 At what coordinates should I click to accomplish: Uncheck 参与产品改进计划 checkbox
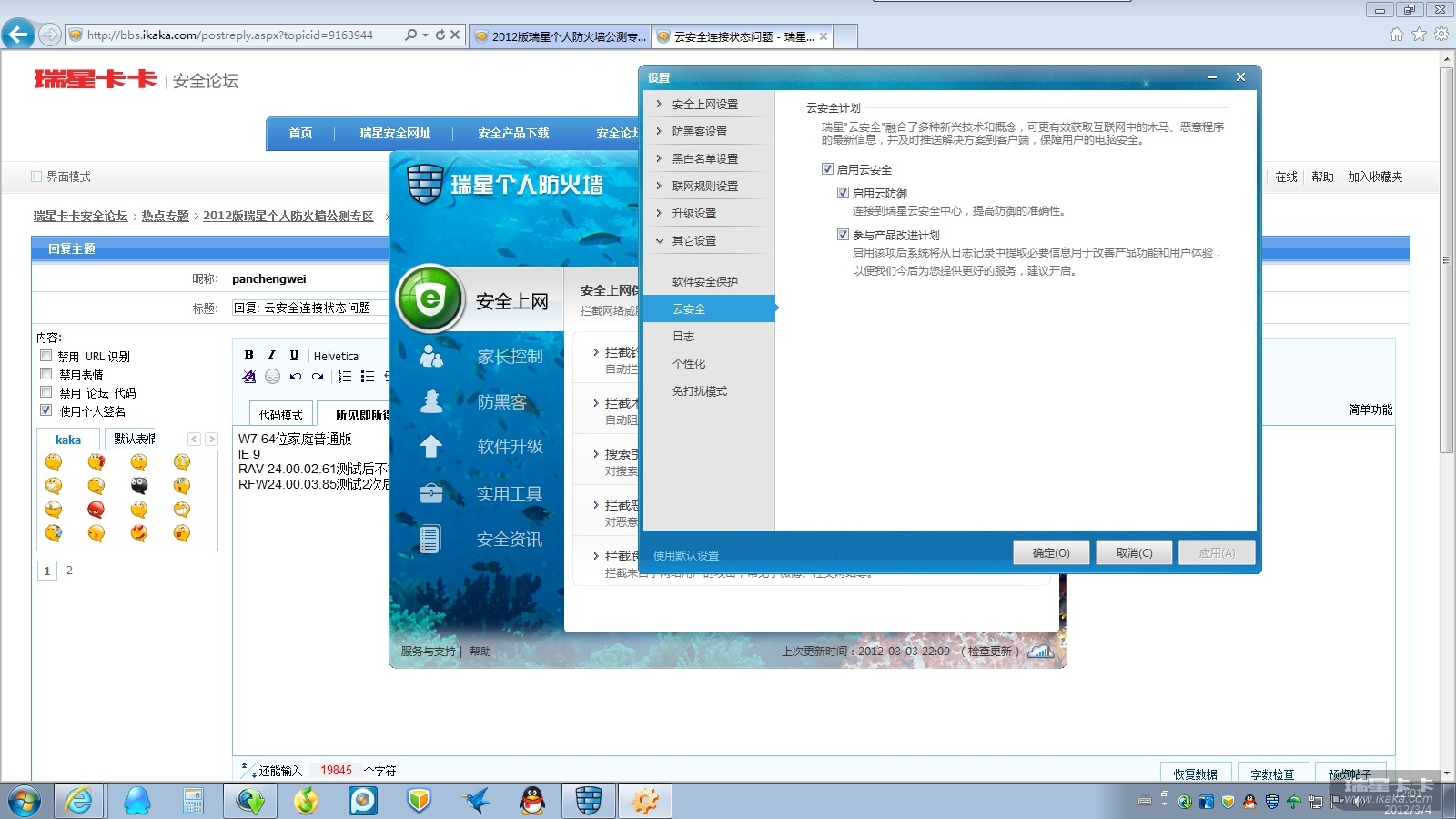pos(843,235)
